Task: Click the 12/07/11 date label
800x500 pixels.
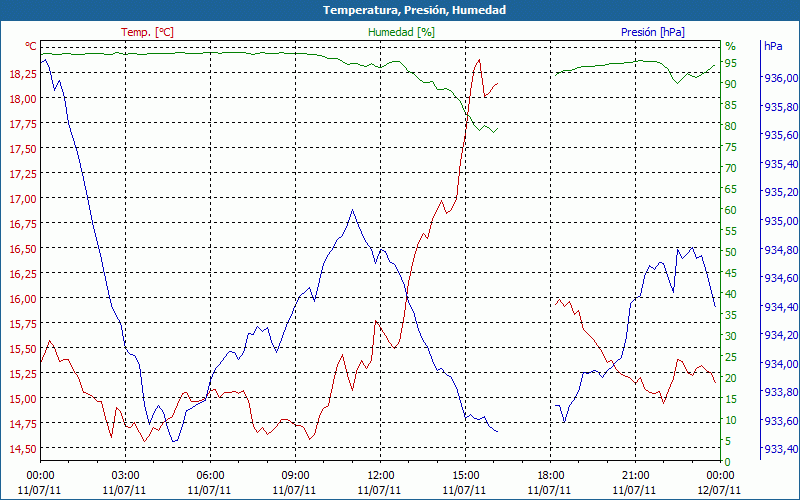Action: [719, 490]
